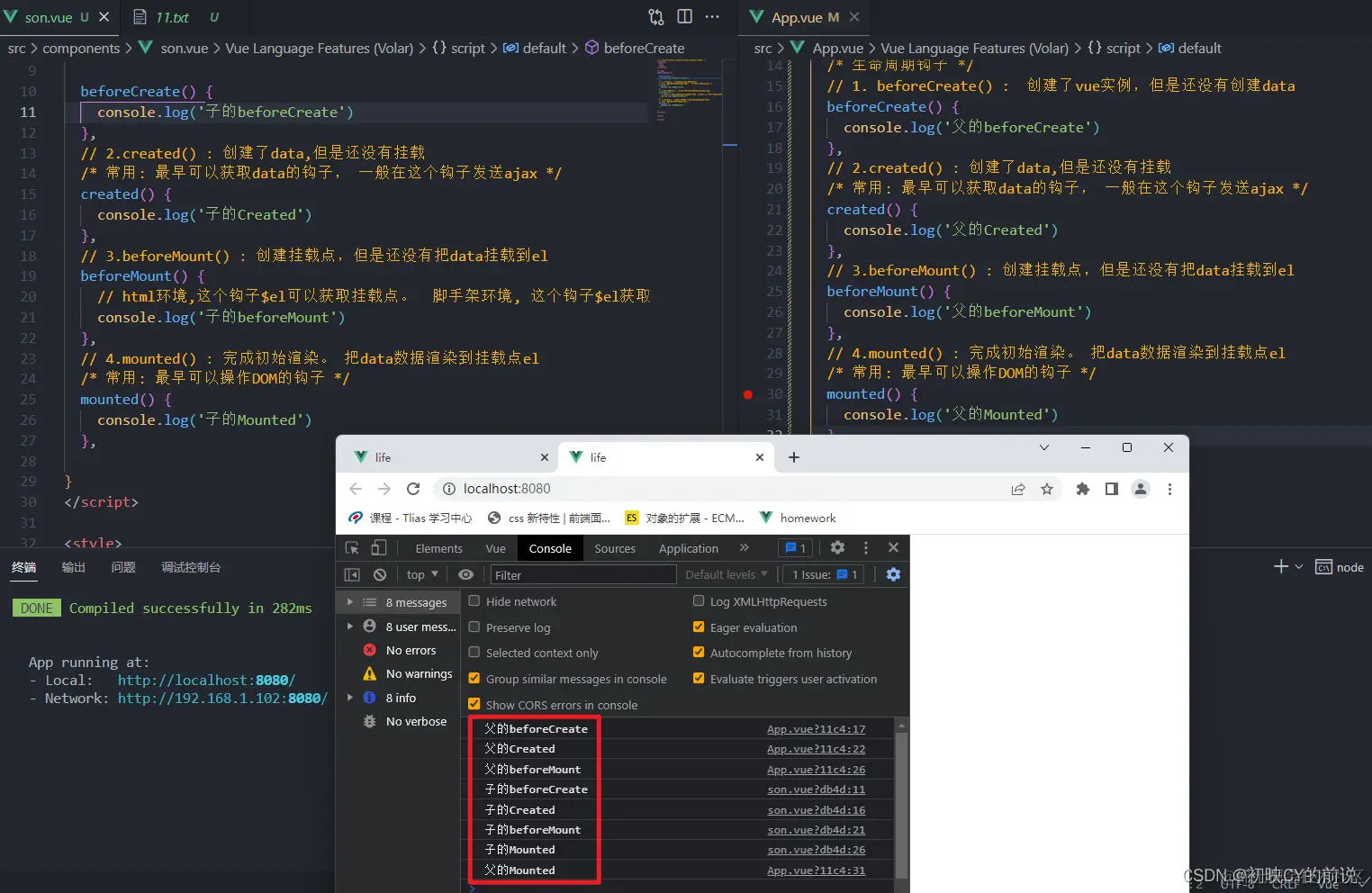Click the http://localhost:8080/ terminal link

click(206, 681)
